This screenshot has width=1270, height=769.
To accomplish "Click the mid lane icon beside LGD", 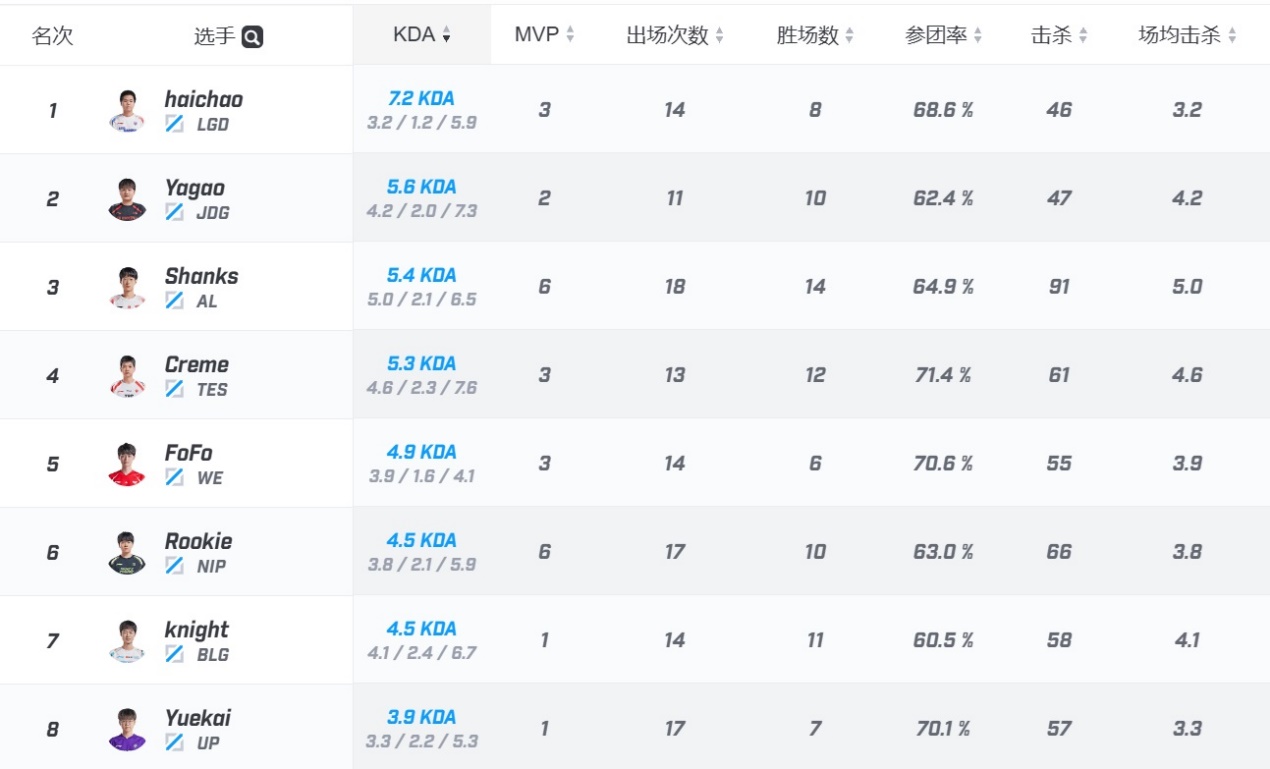I will pos(175,125).
